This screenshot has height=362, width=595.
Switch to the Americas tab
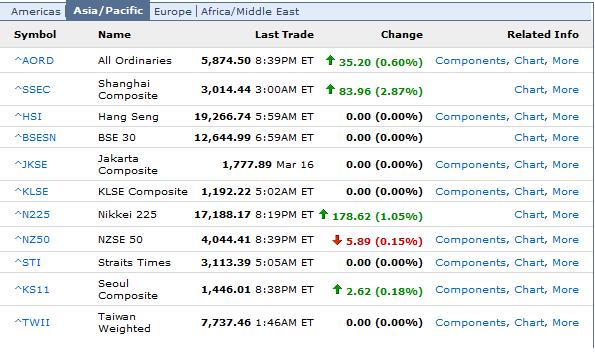coord(36,11)
